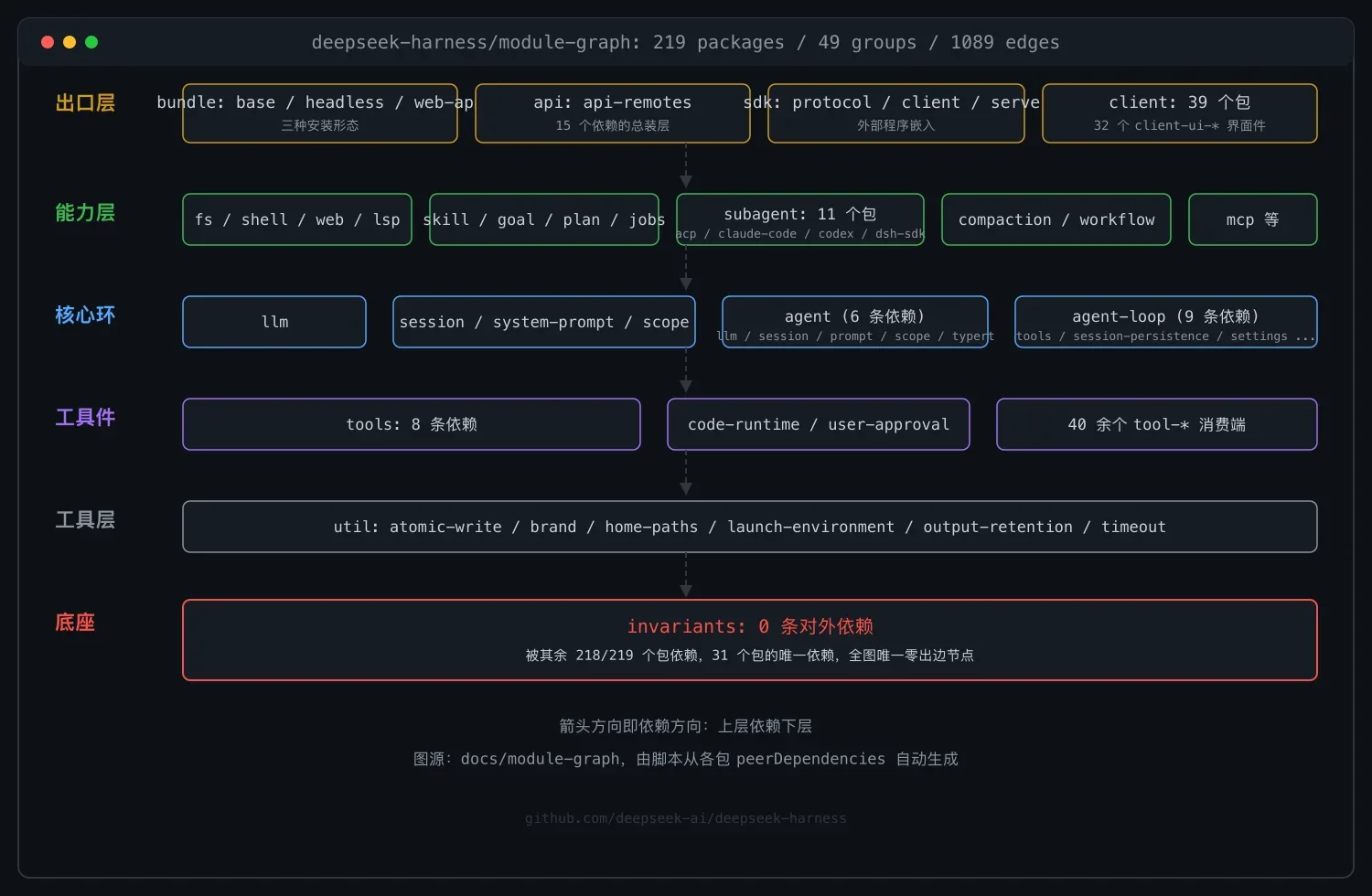The height and width of the screenshot is (896, 1372).
Task: Click the session / system-prompt / scope box
Action: click(544, 322)
